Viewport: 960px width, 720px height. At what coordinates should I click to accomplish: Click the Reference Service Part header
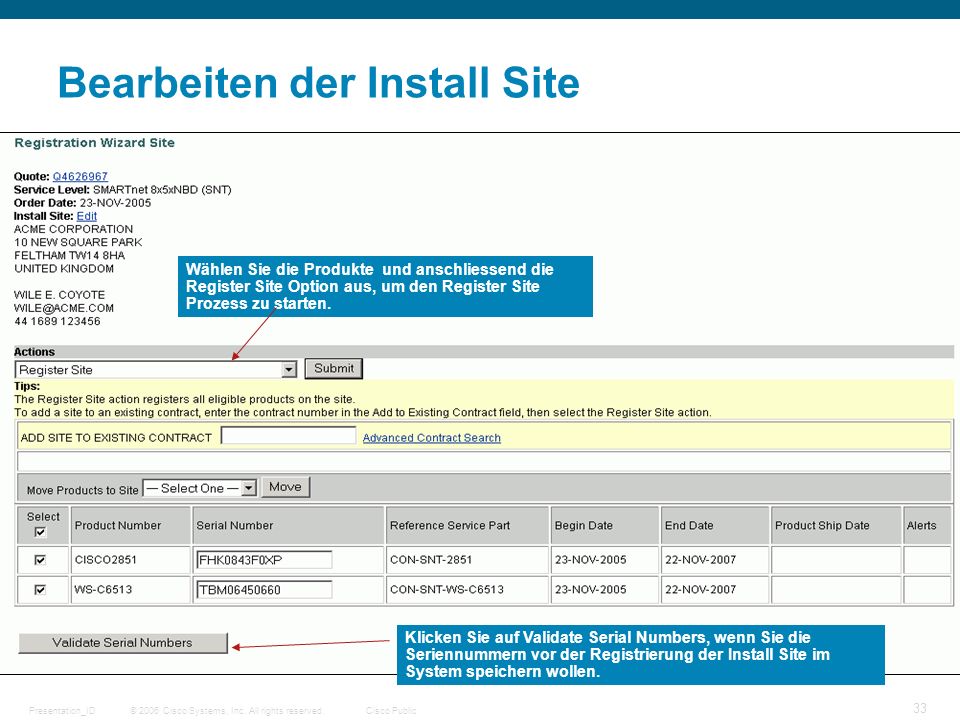467,525
